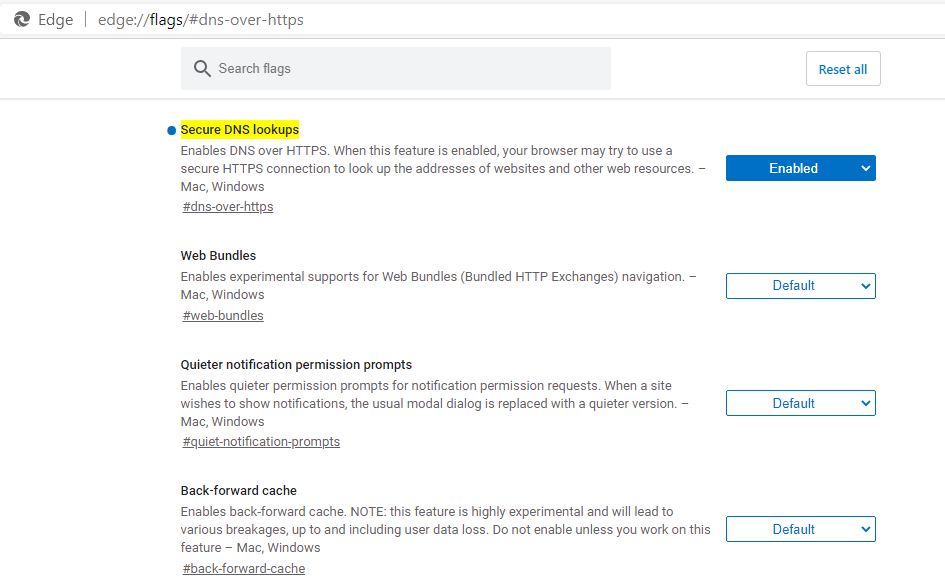This screenshot has width=945, height=585.
Task: Select the Web Bundles flag heading
Action: pyautogui.click(x=218, y=256)
